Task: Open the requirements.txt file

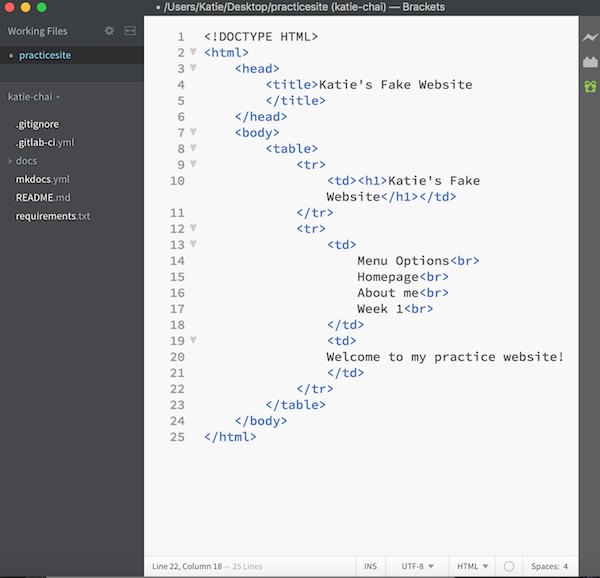Action: coord(53,216)
